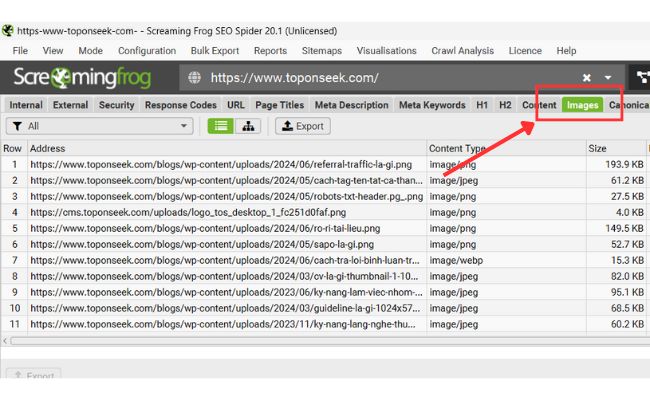650x400 pixels.
Task: Expand the URL history dropdown arrow
Action: (607, 77)
